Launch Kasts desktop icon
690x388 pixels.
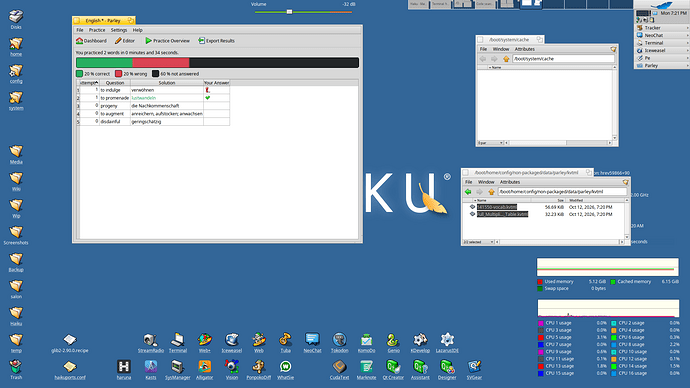pos(150,370)
